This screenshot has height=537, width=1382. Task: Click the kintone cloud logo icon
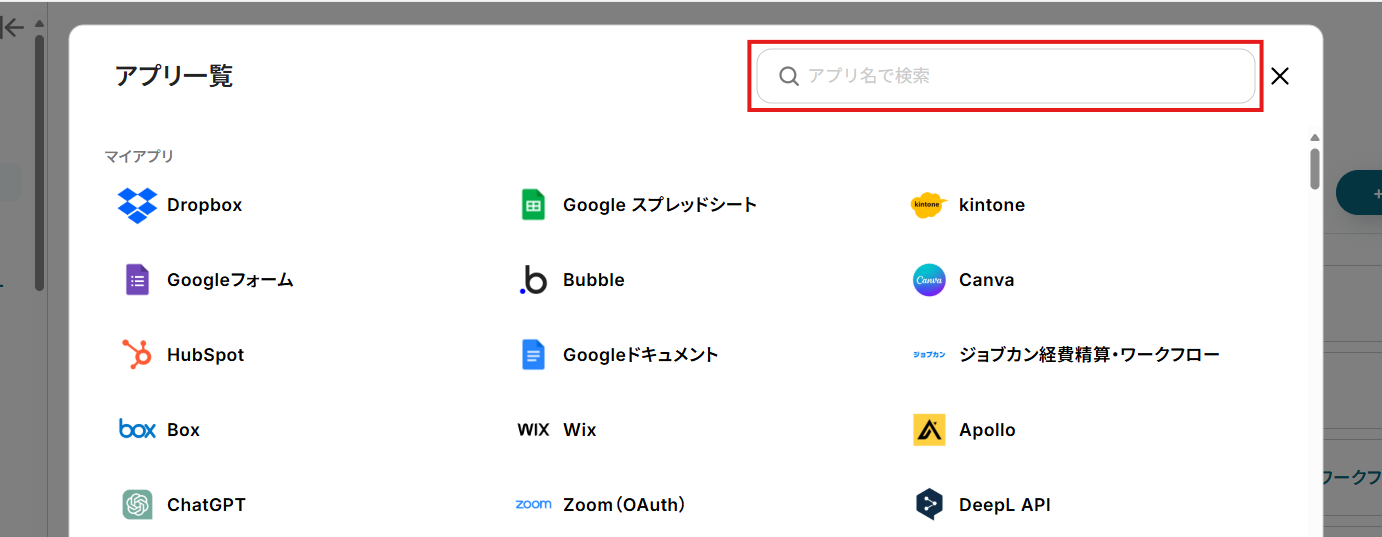coord(929,205)
